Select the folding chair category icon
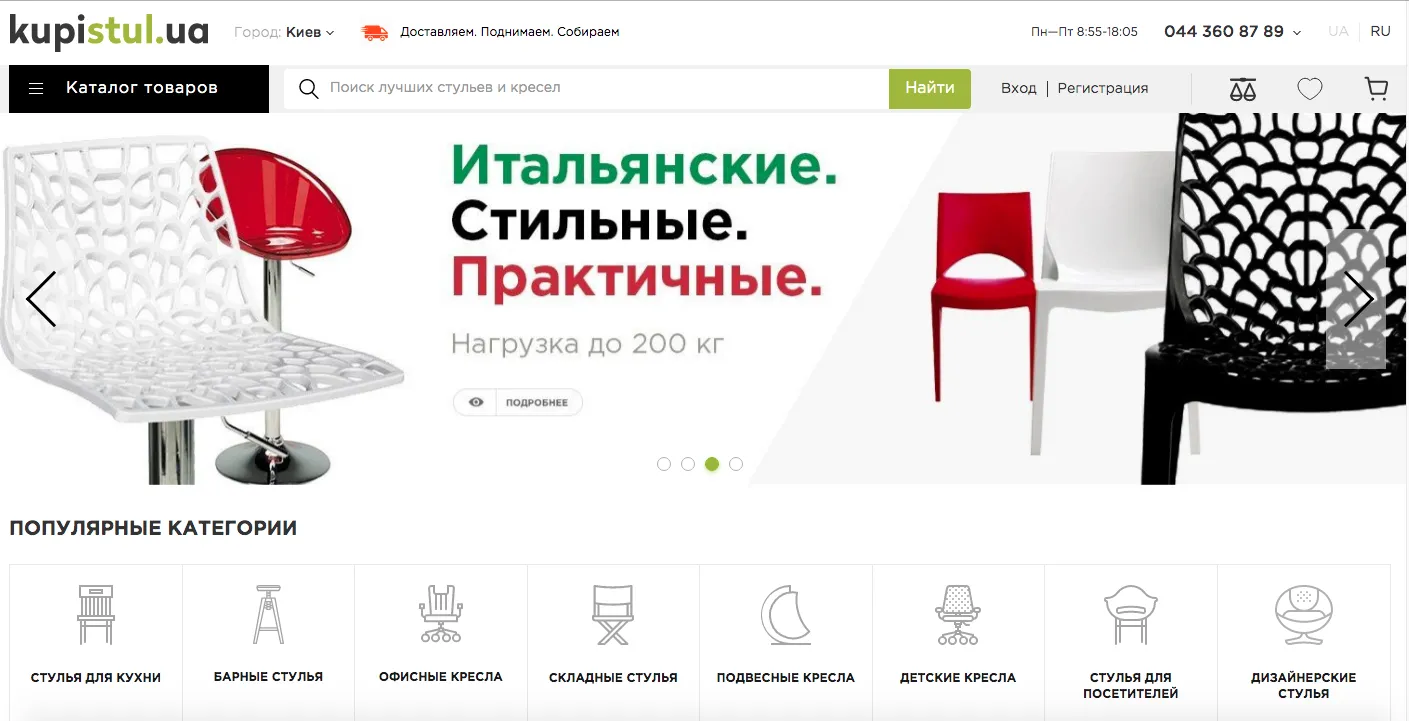Screen dimensions: 1409x721 click(x=613, y=614)
